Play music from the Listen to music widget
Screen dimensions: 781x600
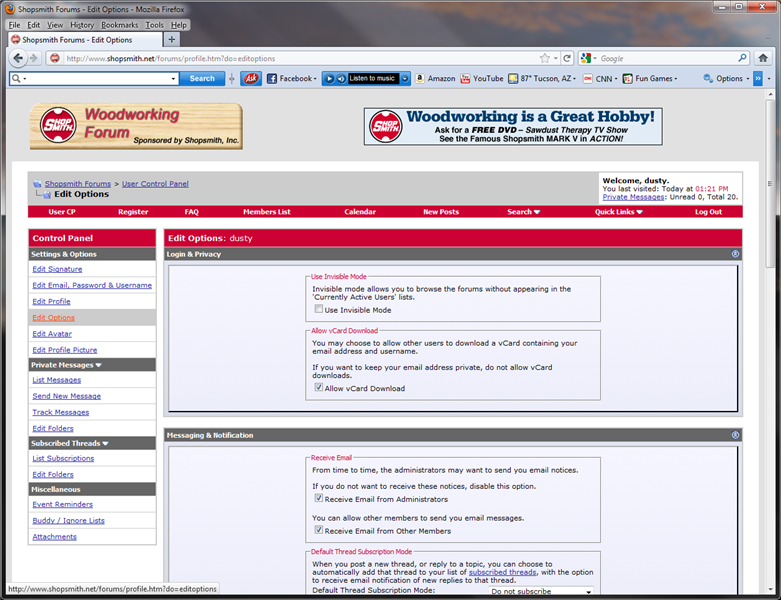329,79
